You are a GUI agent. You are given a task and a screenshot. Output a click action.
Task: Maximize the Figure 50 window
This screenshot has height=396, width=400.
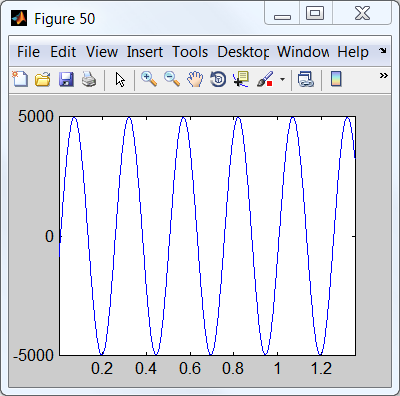[x=315, y=14]
